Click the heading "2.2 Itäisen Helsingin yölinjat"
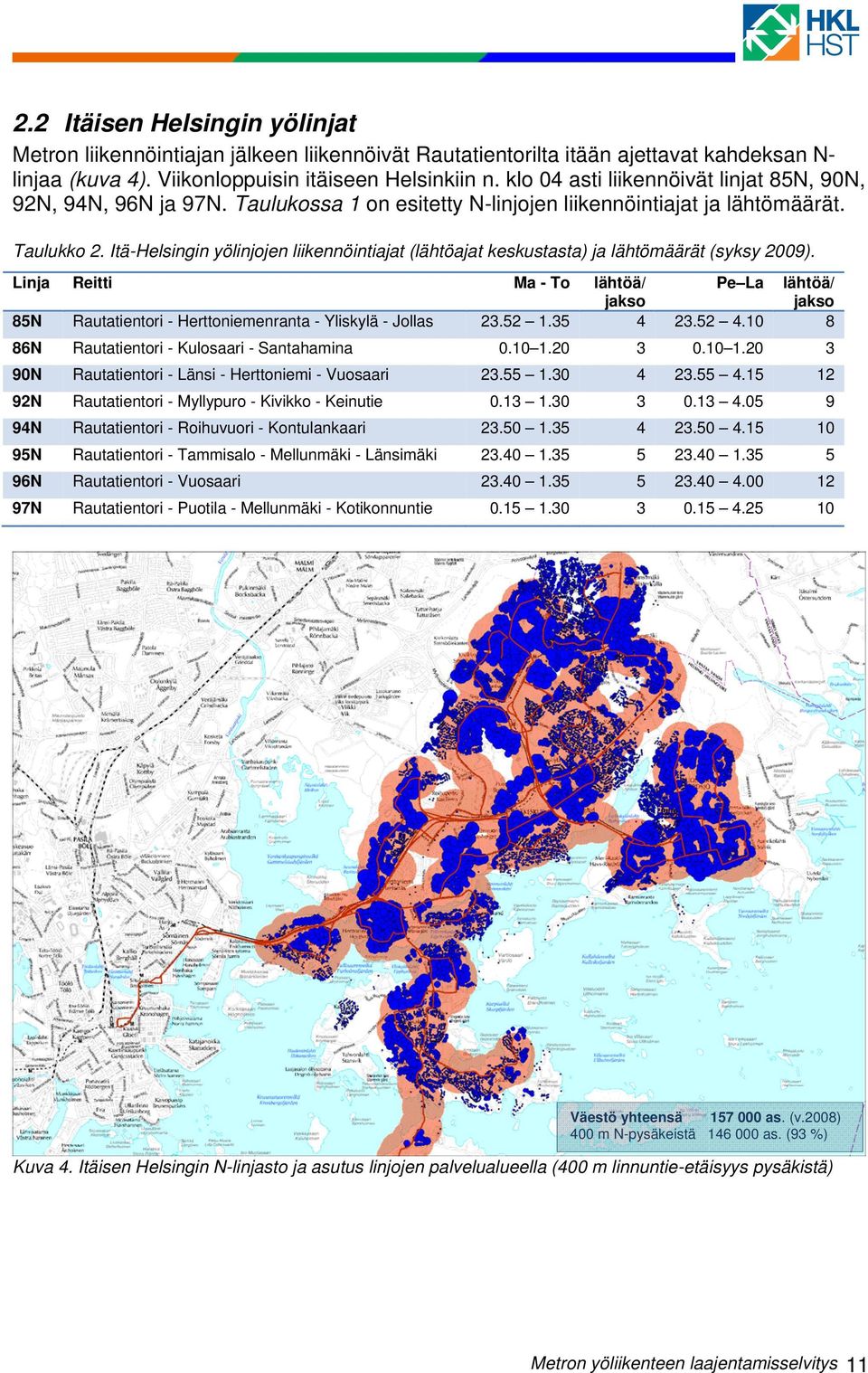The width and height of the screenshot is (868, 1373). [184, 123]
